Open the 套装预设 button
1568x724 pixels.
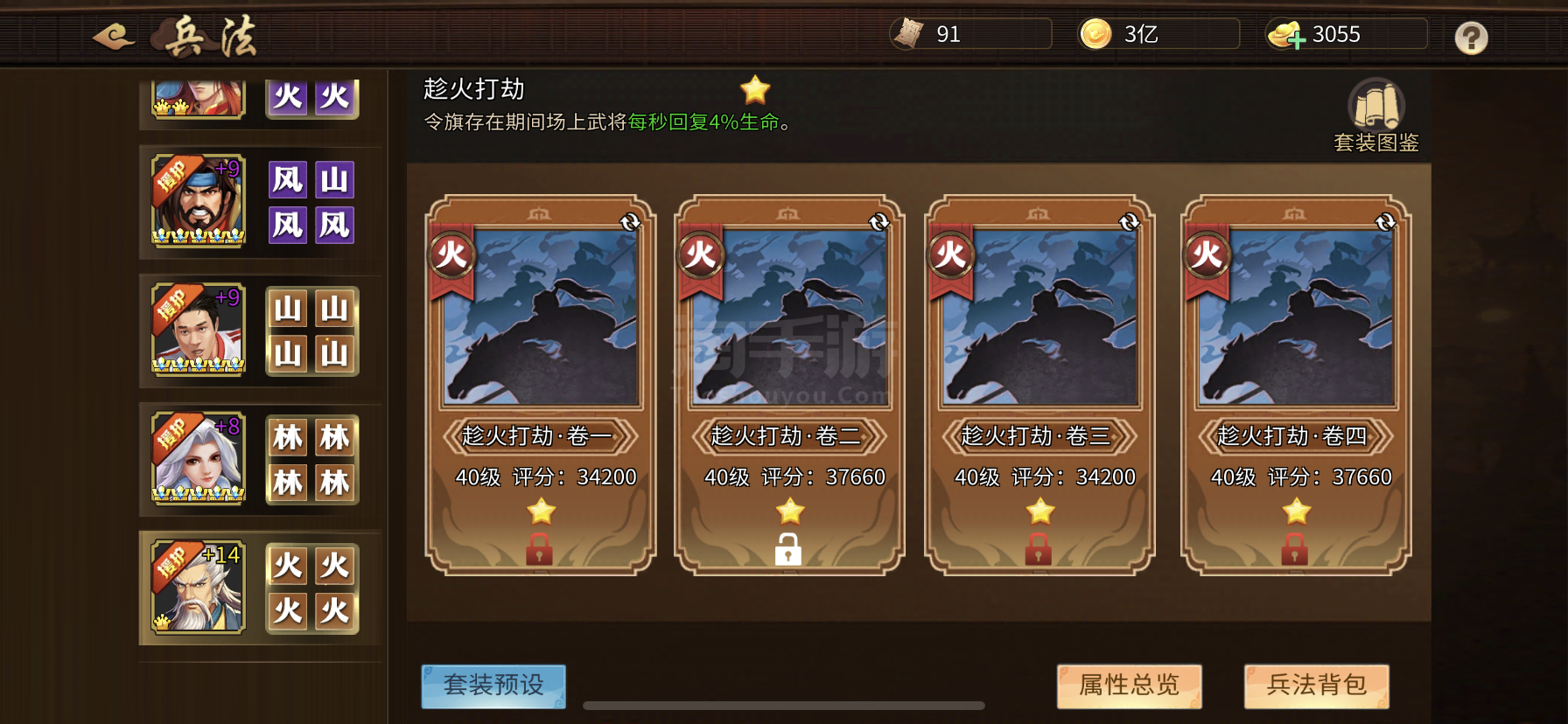(493, 686)
